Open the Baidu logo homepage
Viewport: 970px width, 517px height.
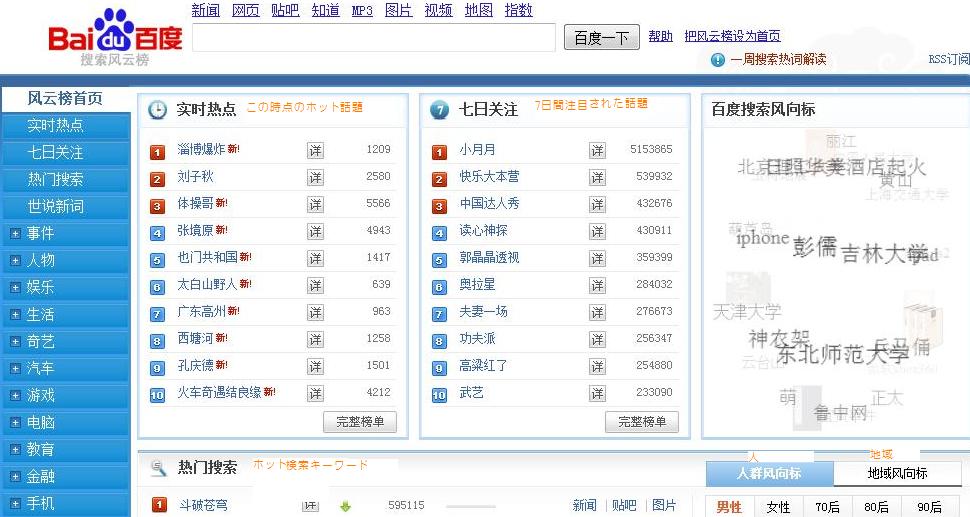point(116,37)
